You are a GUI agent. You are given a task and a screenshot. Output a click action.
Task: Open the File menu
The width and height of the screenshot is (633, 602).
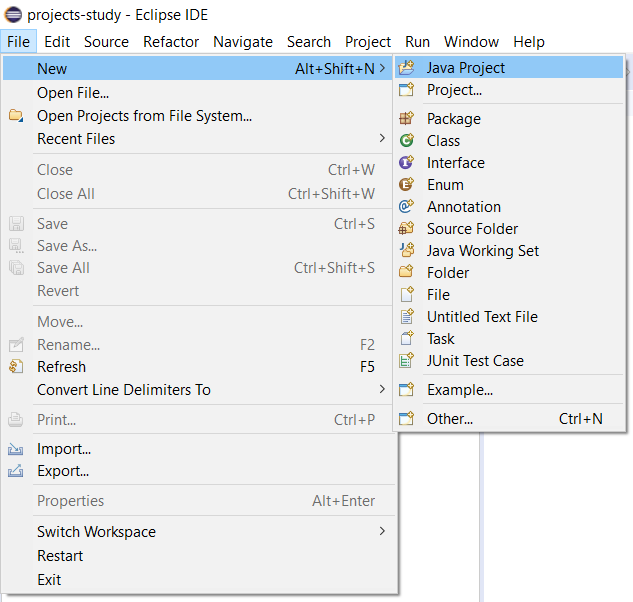pos(19,42)
